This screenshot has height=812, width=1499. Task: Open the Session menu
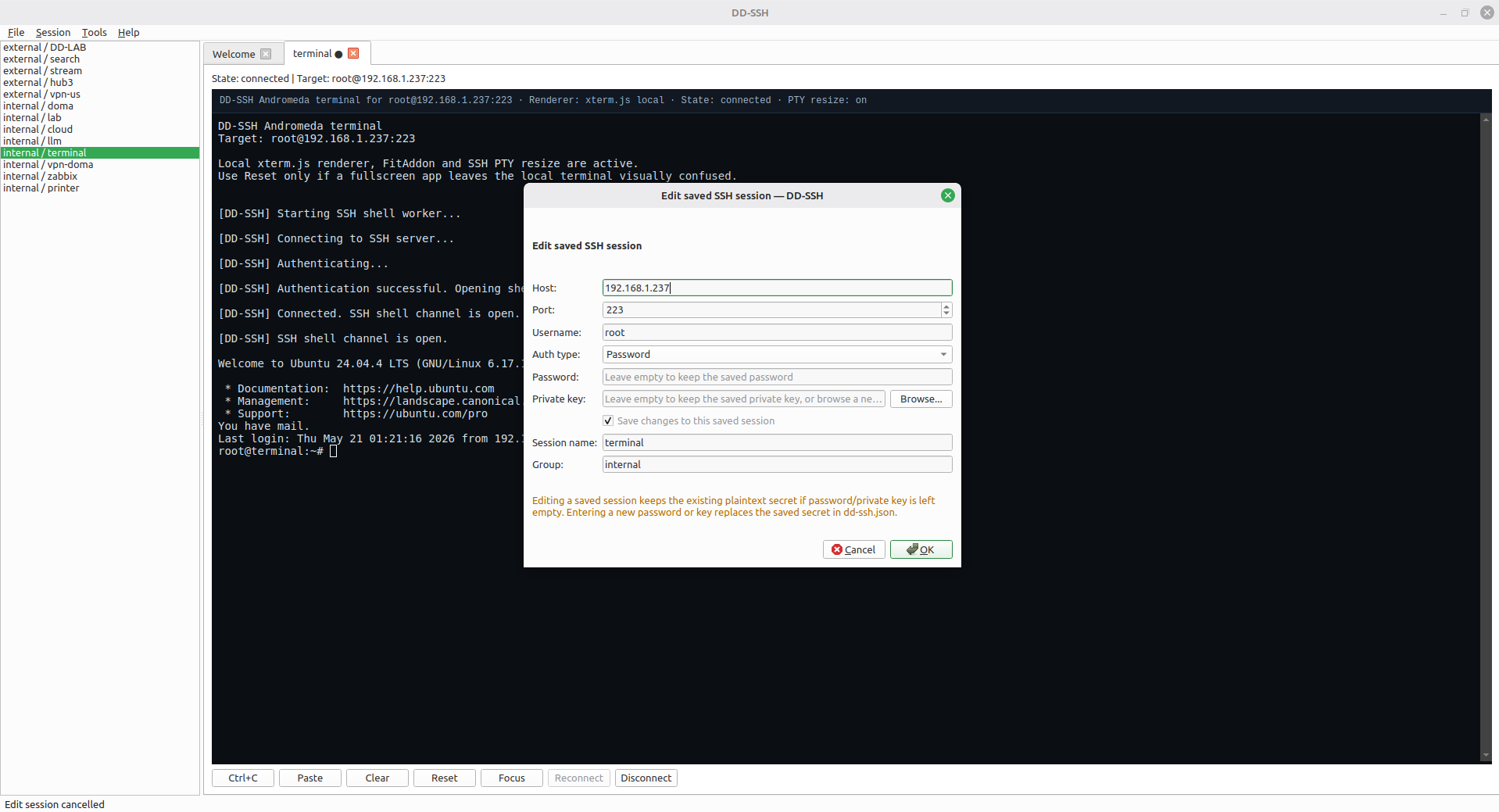click(53, 32)
